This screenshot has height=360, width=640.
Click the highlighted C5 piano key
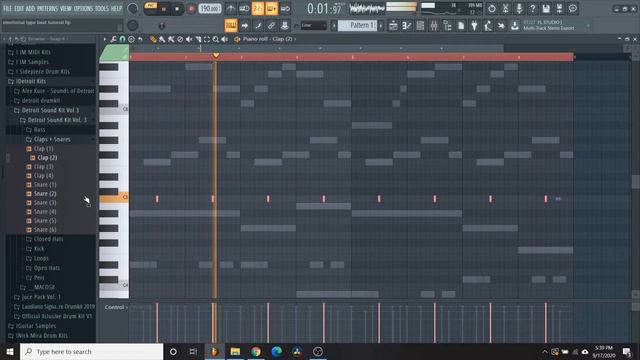[x=114, y=198]
